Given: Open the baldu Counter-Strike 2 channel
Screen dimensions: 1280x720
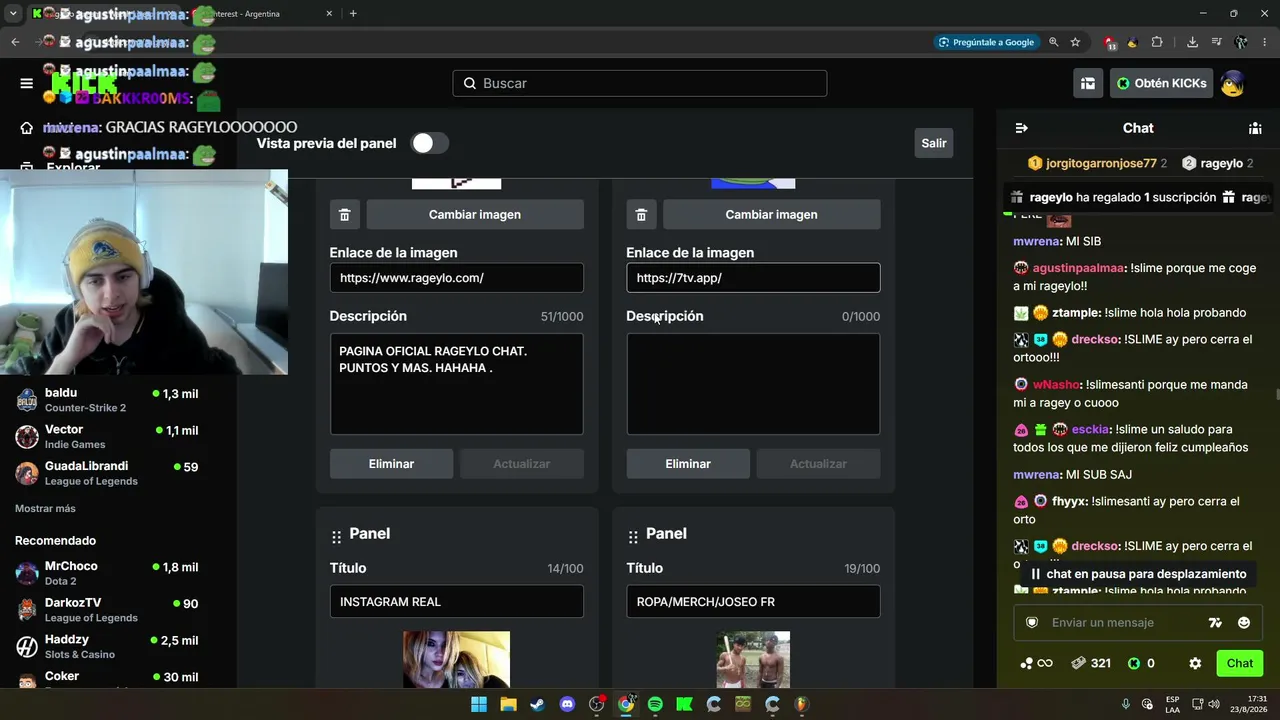Looking at the screenshot, I should 118,400.
